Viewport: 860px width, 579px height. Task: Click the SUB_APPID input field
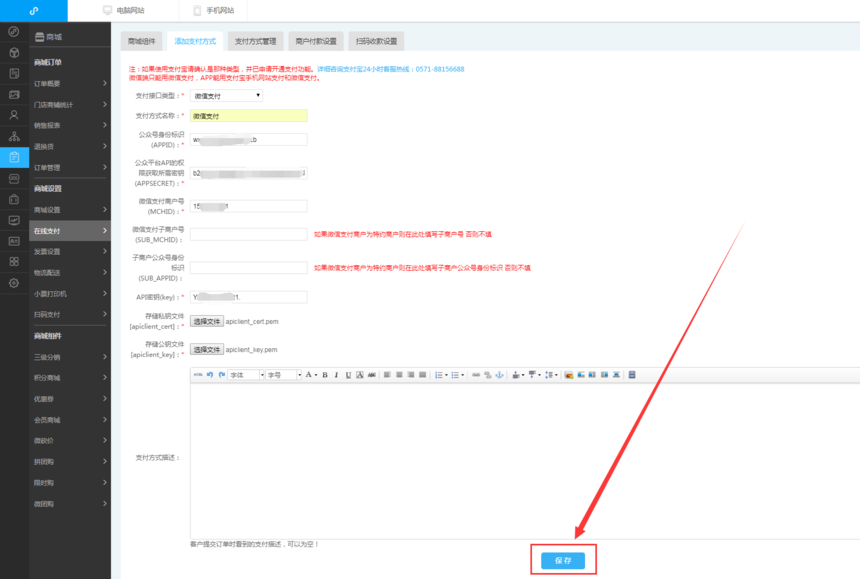[x=248, y=268]
